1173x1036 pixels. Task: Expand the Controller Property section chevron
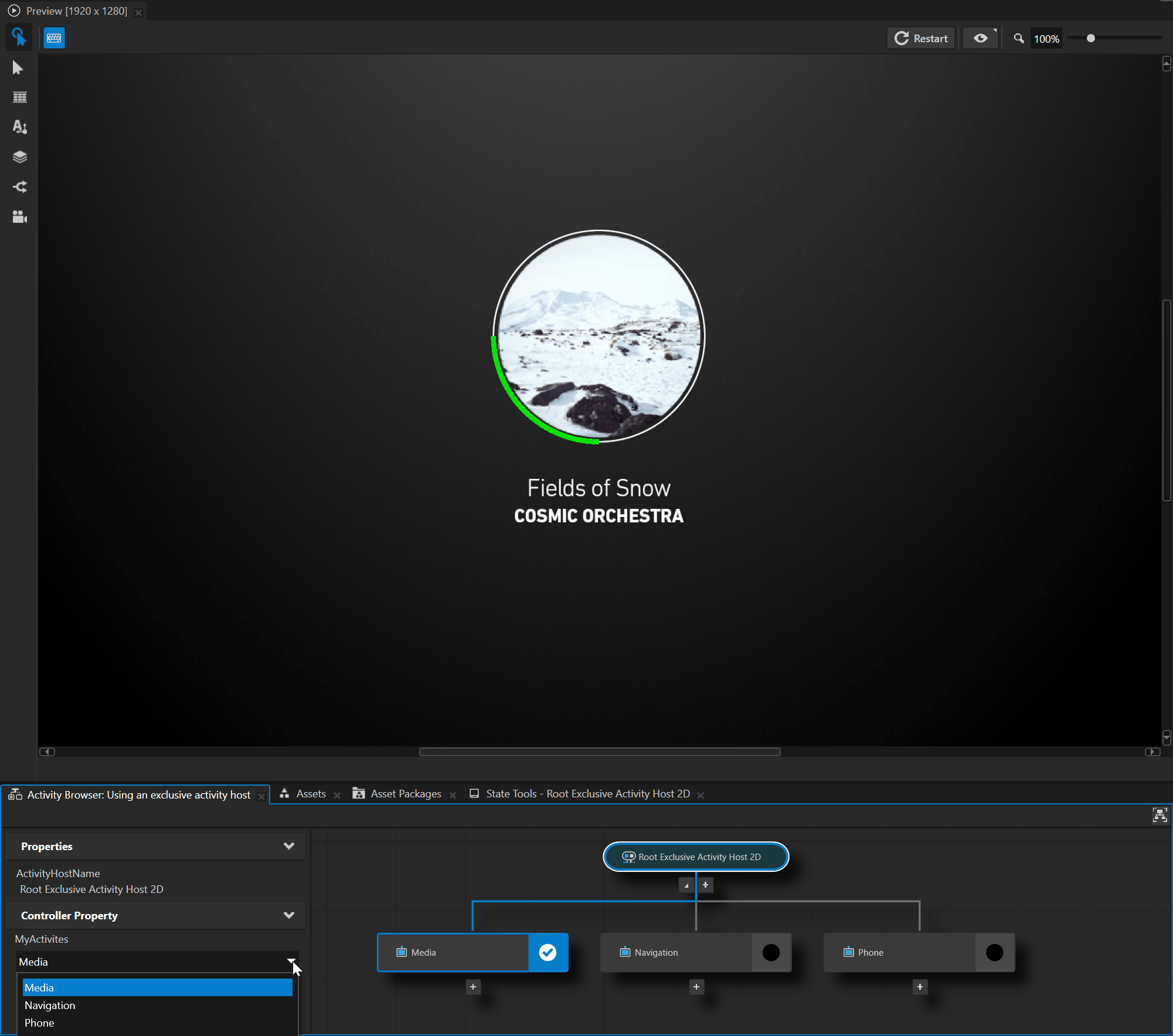(289, 915)
